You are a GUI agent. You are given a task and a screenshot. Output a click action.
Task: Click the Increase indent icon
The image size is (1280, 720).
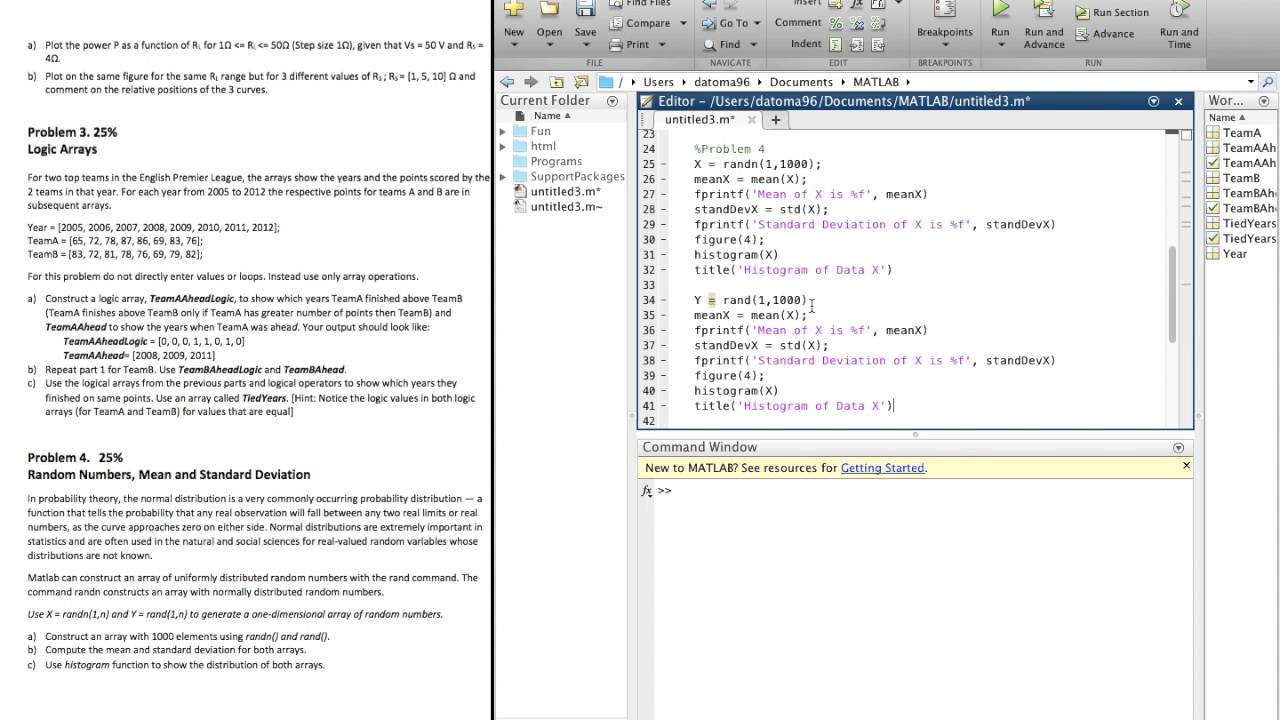856,44
